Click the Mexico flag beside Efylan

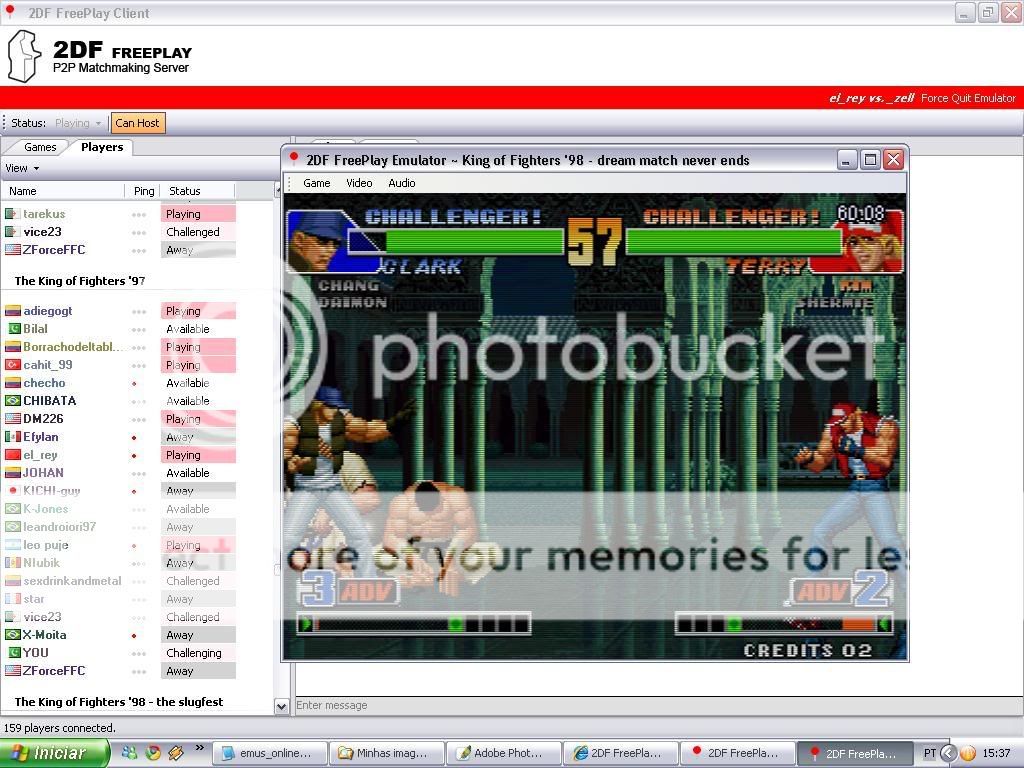[13, 437]
